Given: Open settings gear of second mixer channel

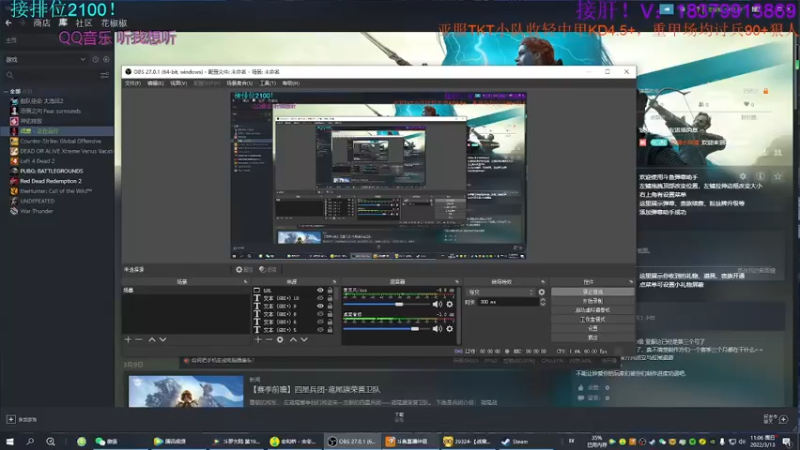Looking at the screenshot, I should click(x=449, y=329).
